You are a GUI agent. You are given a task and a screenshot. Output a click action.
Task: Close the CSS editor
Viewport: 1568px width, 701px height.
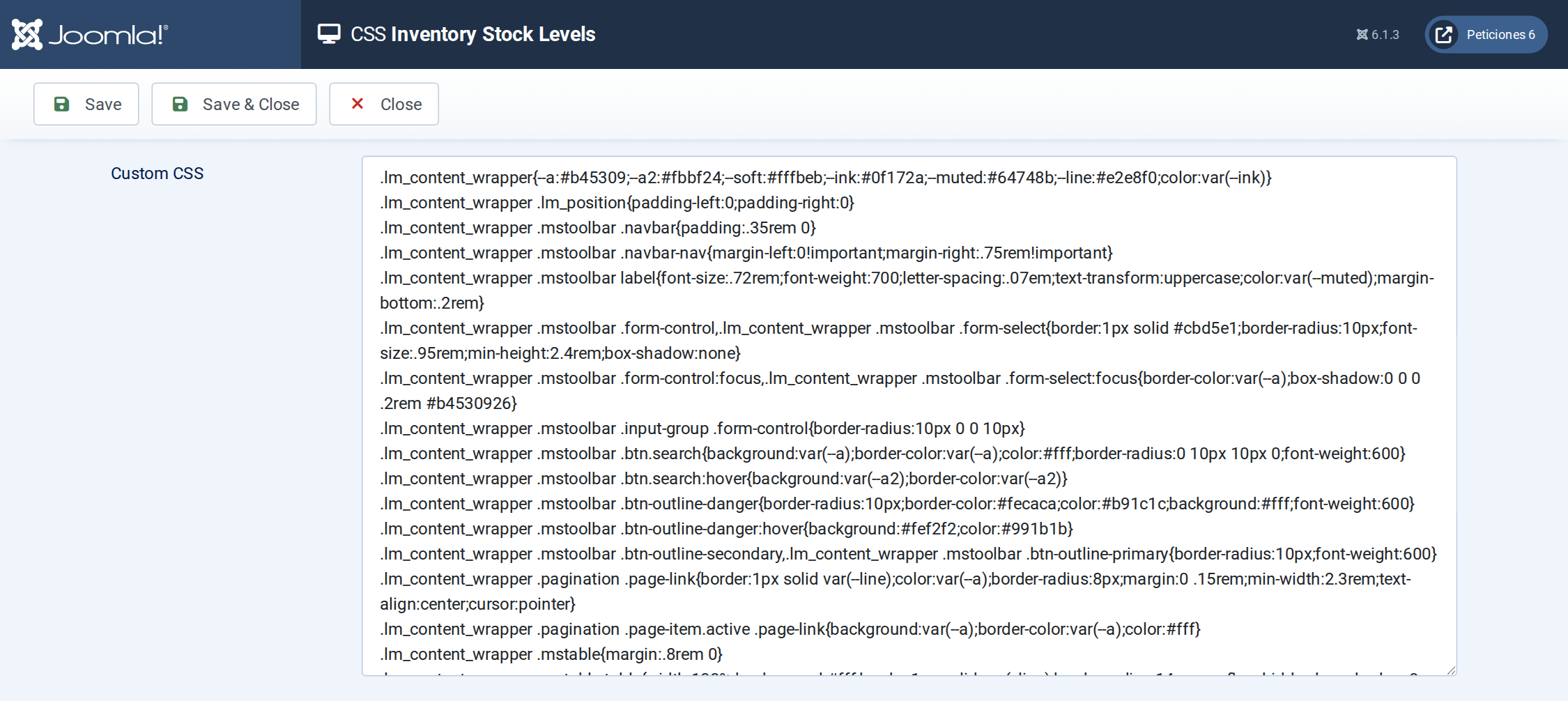tap(384, 104)
